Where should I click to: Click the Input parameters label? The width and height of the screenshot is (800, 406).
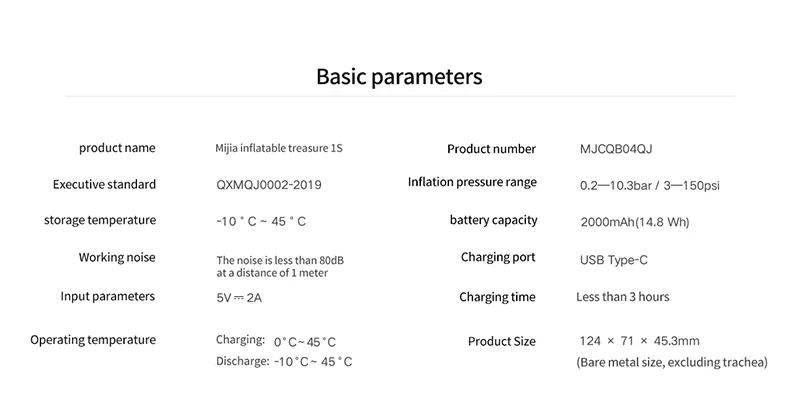[x=108, y=296]
